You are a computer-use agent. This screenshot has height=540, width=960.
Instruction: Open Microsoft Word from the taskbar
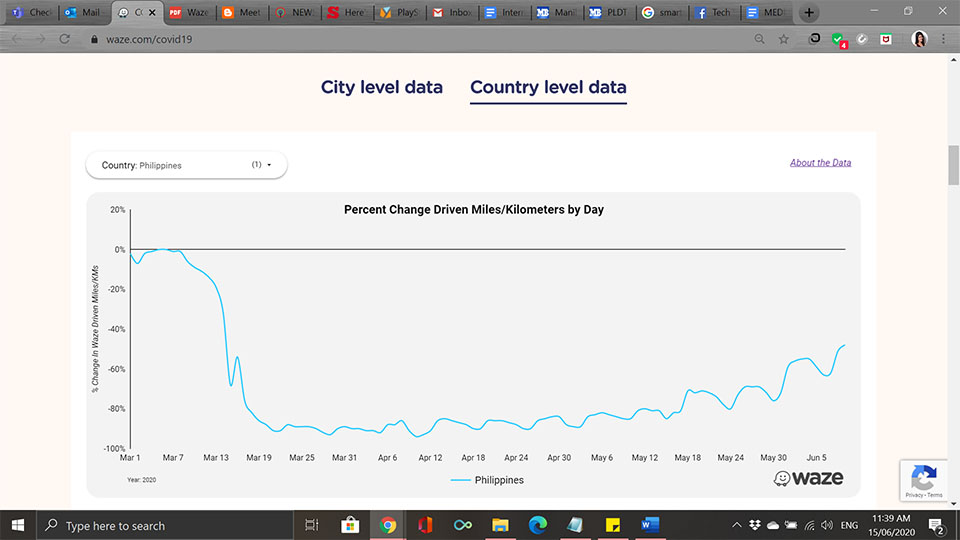pyautogui.click(x=649, y=525)
